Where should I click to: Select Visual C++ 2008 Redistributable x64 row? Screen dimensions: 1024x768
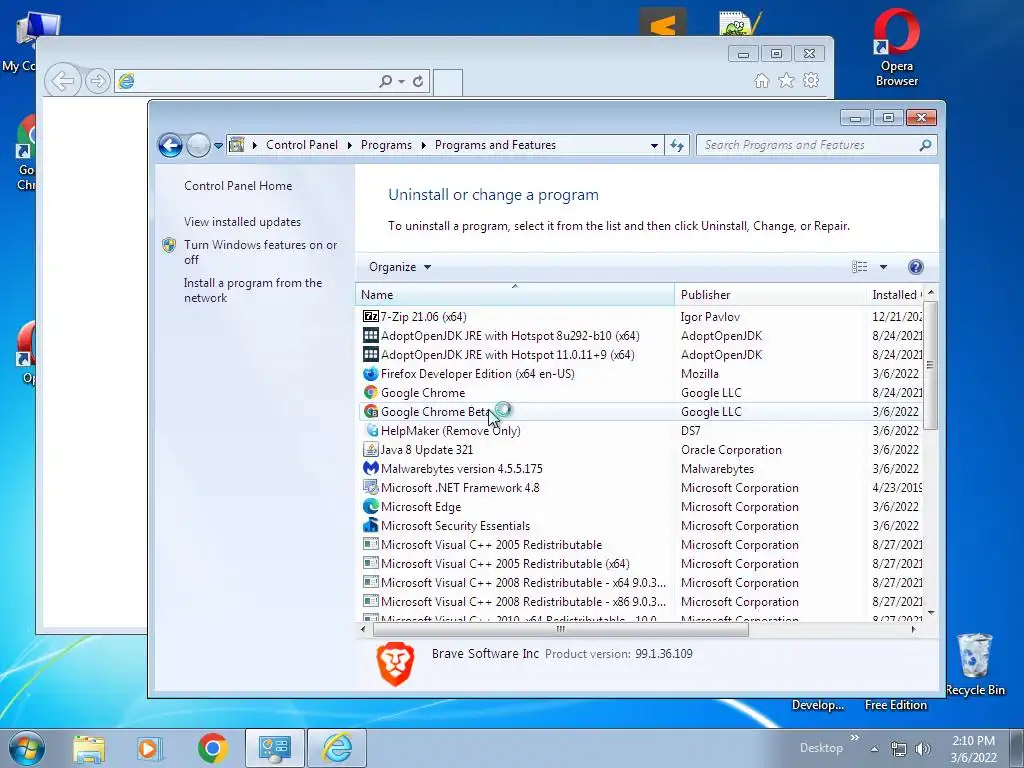point(640,583)
